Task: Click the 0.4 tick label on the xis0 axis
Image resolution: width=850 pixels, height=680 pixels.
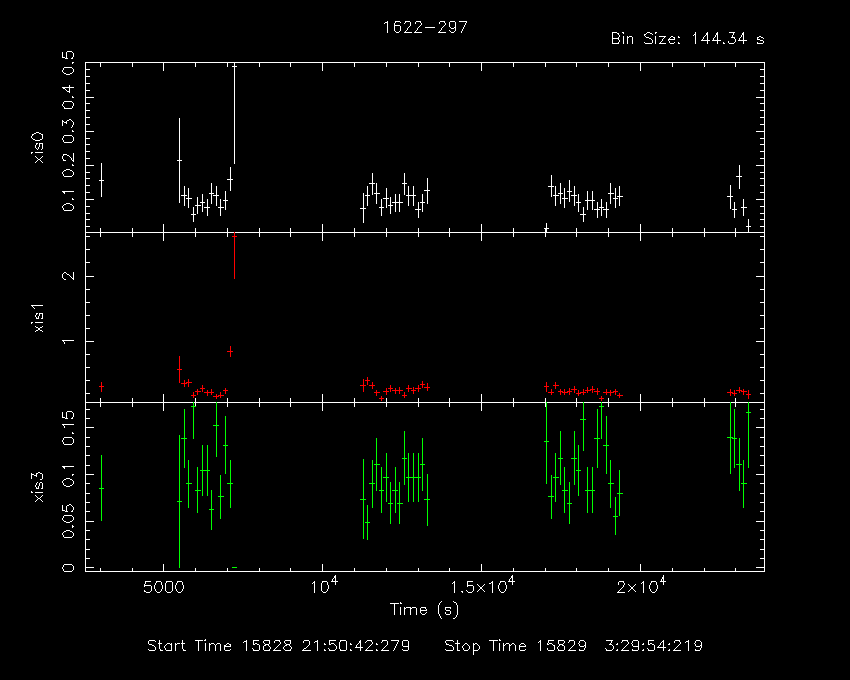Action: click(x=69, y=97)
